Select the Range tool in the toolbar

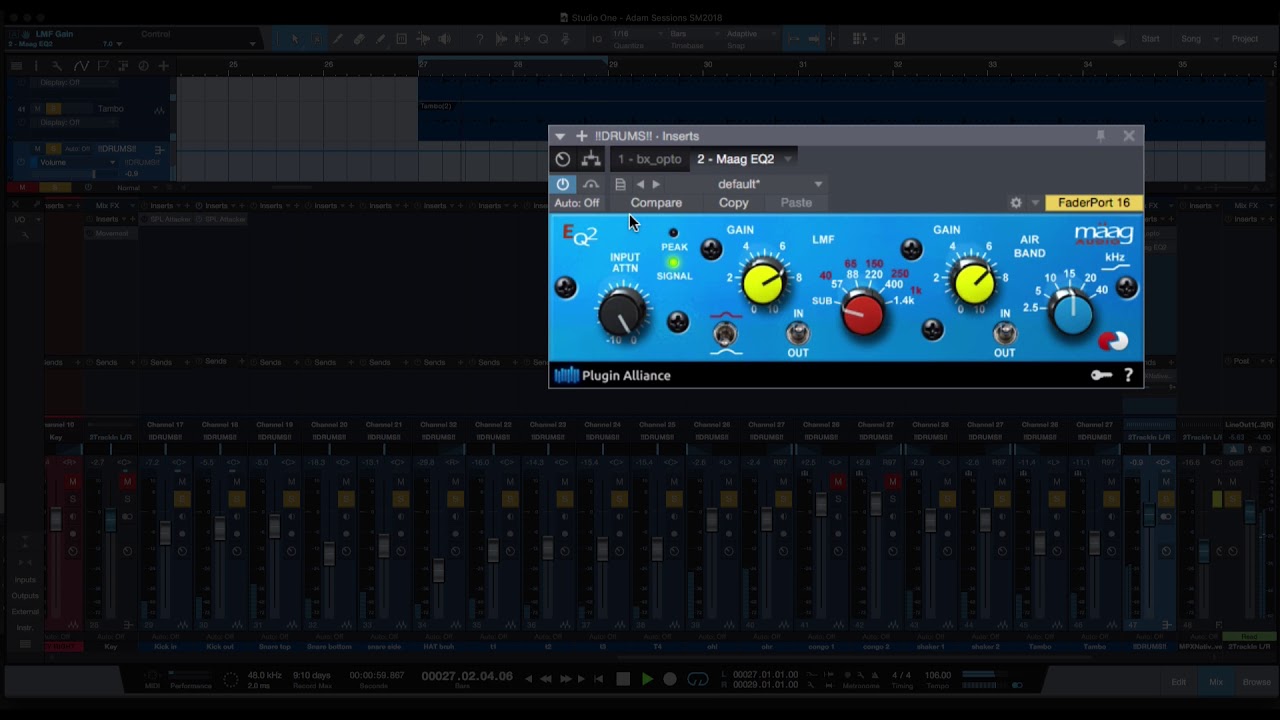[316, 39]
